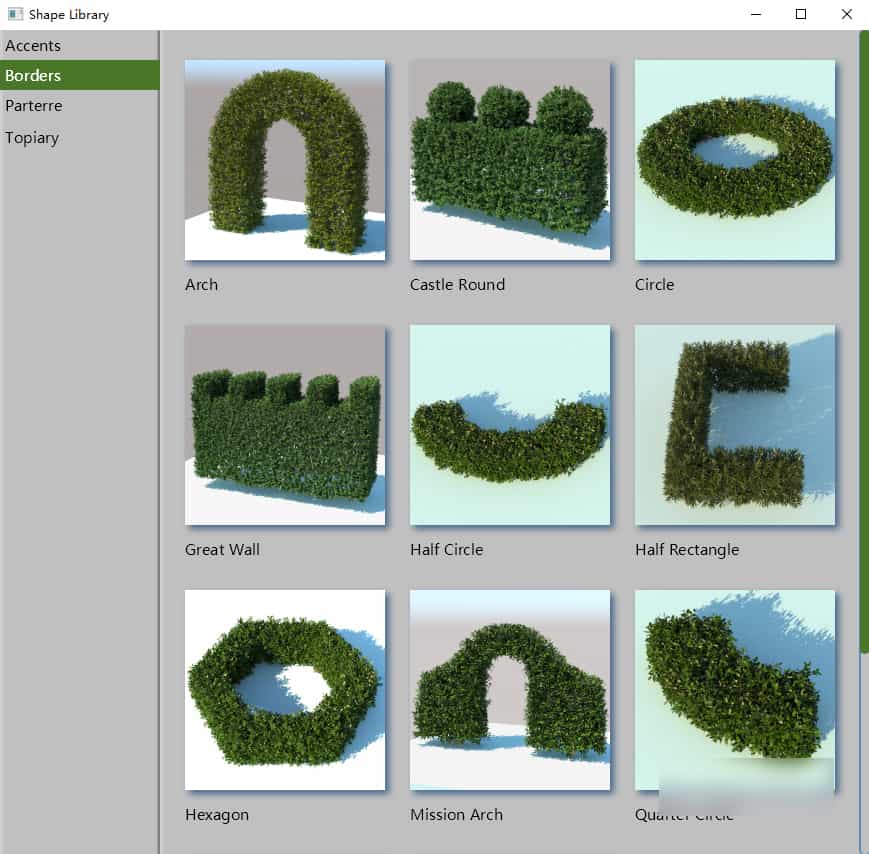This screenshot has width=869, height=854.
Task: Click the Half Circle hedge thumbnail
Action: (510, 425)
